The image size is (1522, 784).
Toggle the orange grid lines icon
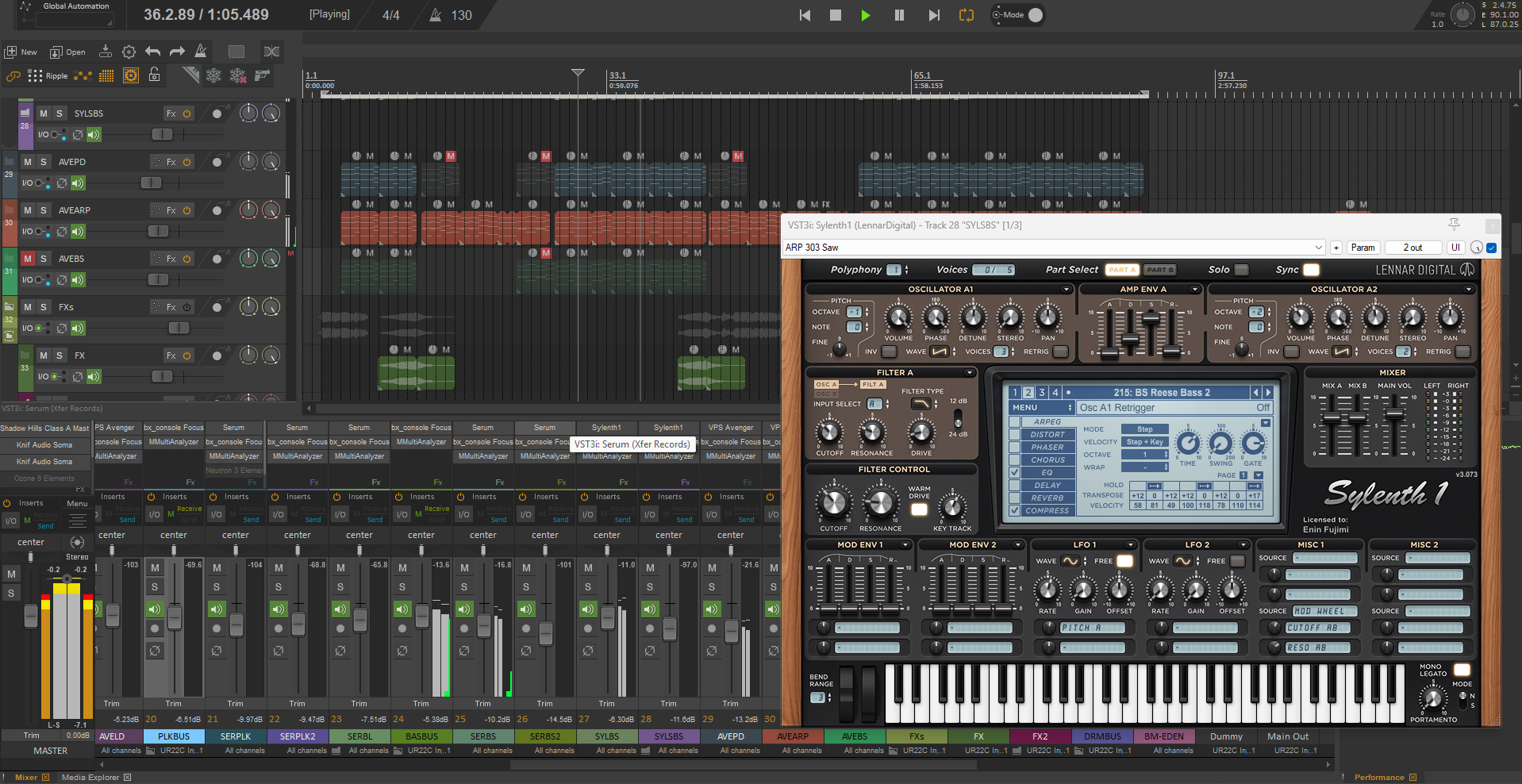click(106, 76)
